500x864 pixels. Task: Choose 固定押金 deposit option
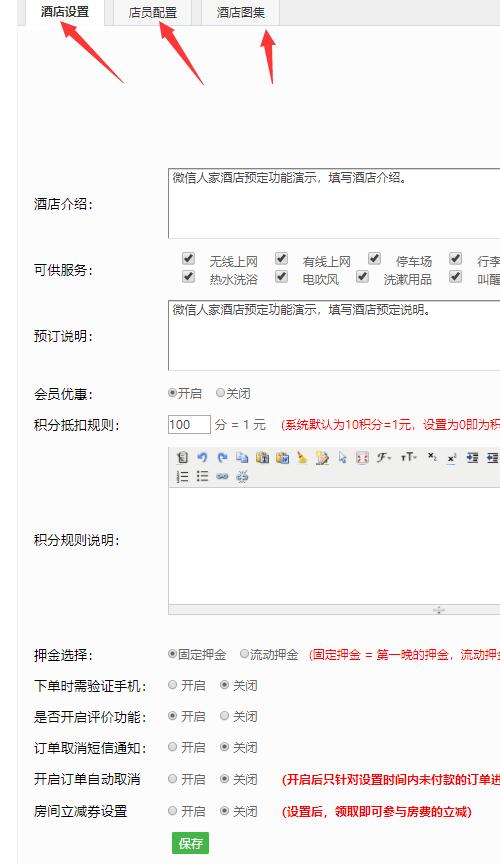pos(173,654)
